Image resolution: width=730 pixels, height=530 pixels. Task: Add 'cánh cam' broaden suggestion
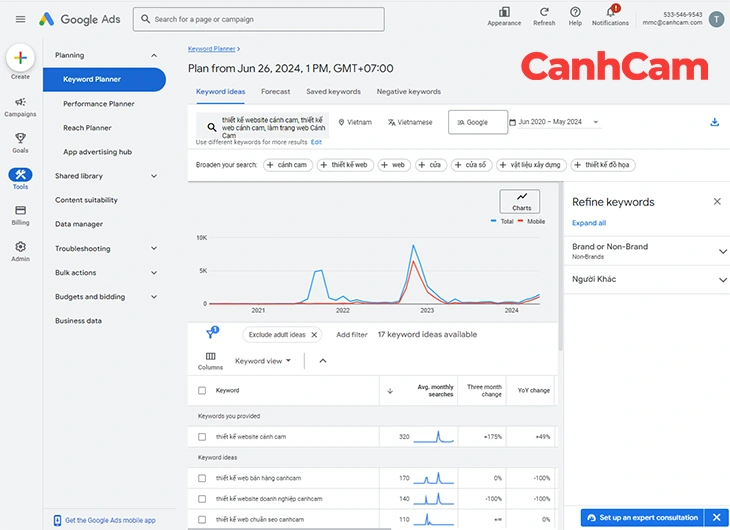click(288, 165)
